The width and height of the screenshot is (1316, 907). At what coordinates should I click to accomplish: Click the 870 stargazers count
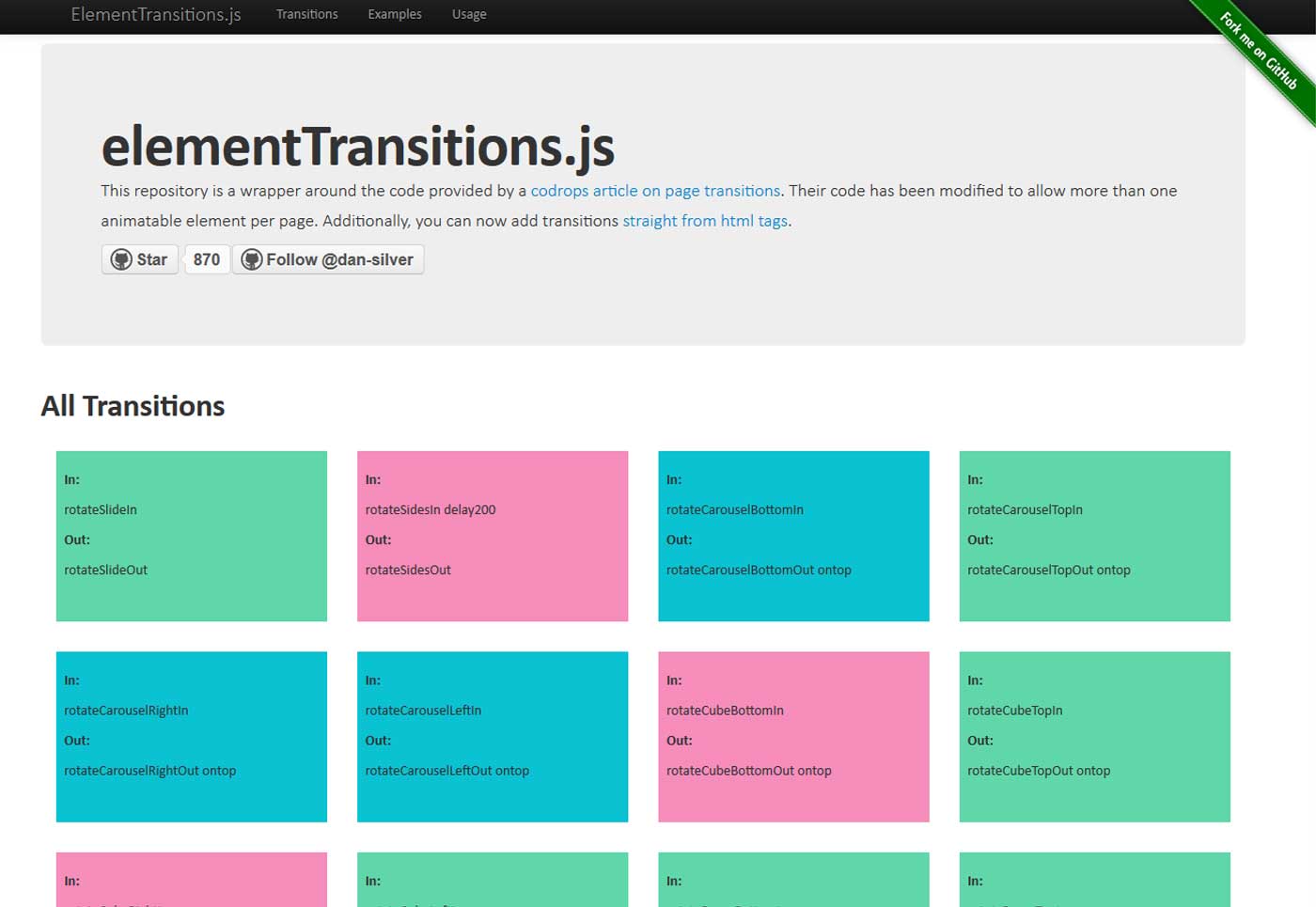click(x=207, y=259)
